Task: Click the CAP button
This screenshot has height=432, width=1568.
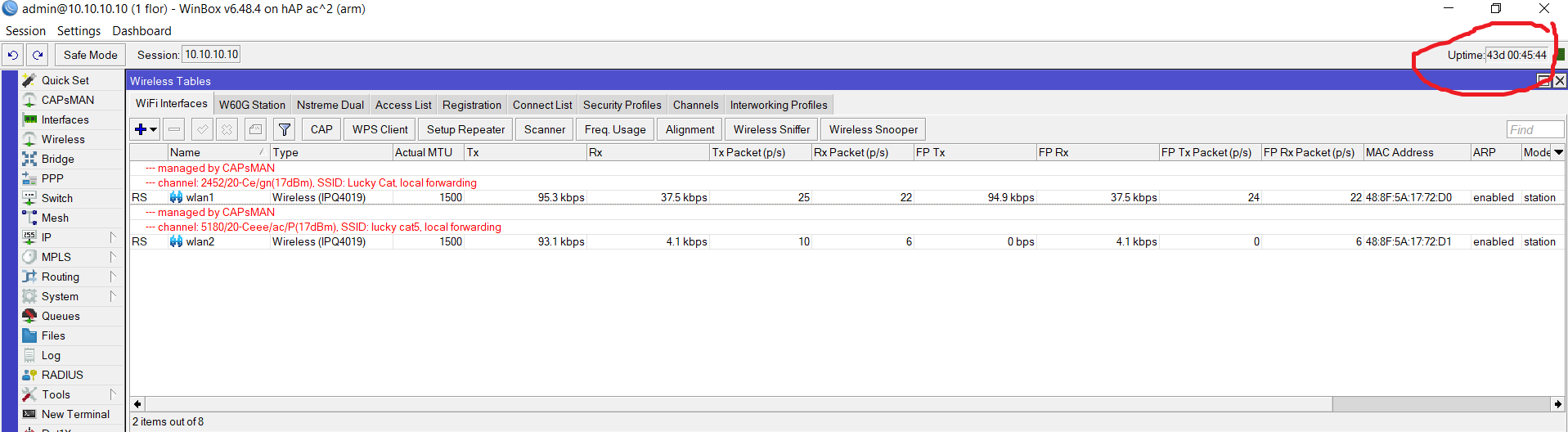Action: coord(321,129)
